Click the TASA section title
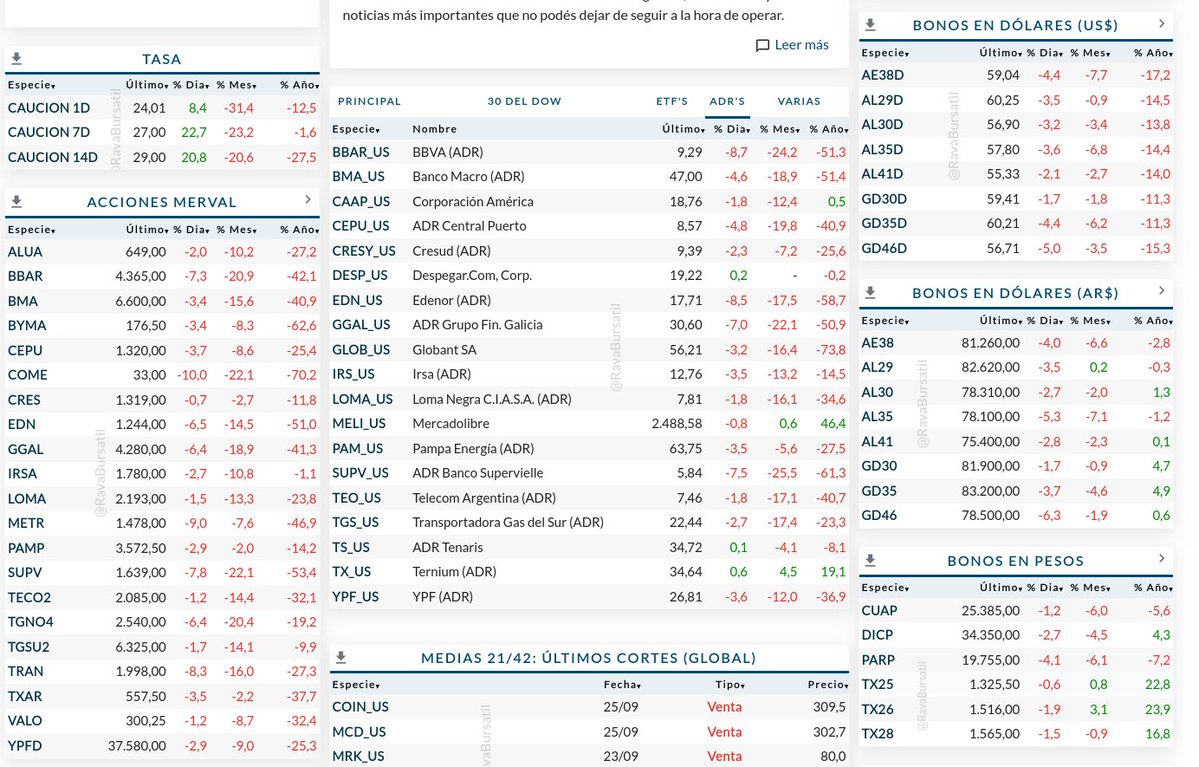The height and width of the screenshot is (767, 1199). pyautogui.click(x=161, y=59)
